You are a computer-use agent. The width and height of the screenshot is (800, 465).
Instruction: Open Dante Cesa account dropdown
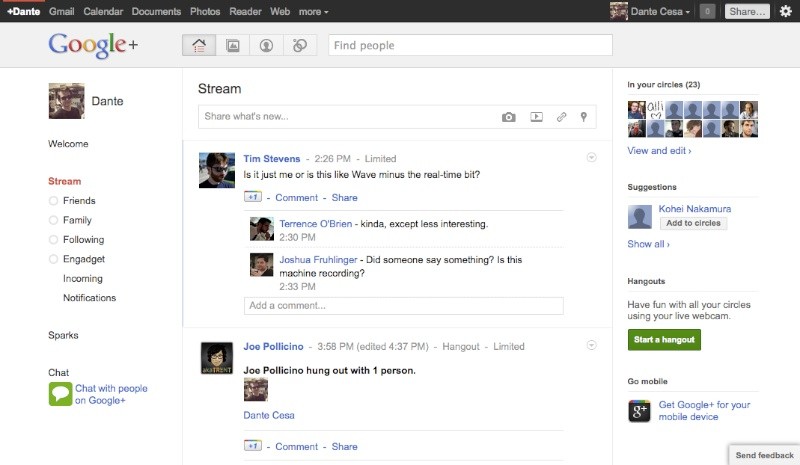pyautogui.click(x=660, y=11)
